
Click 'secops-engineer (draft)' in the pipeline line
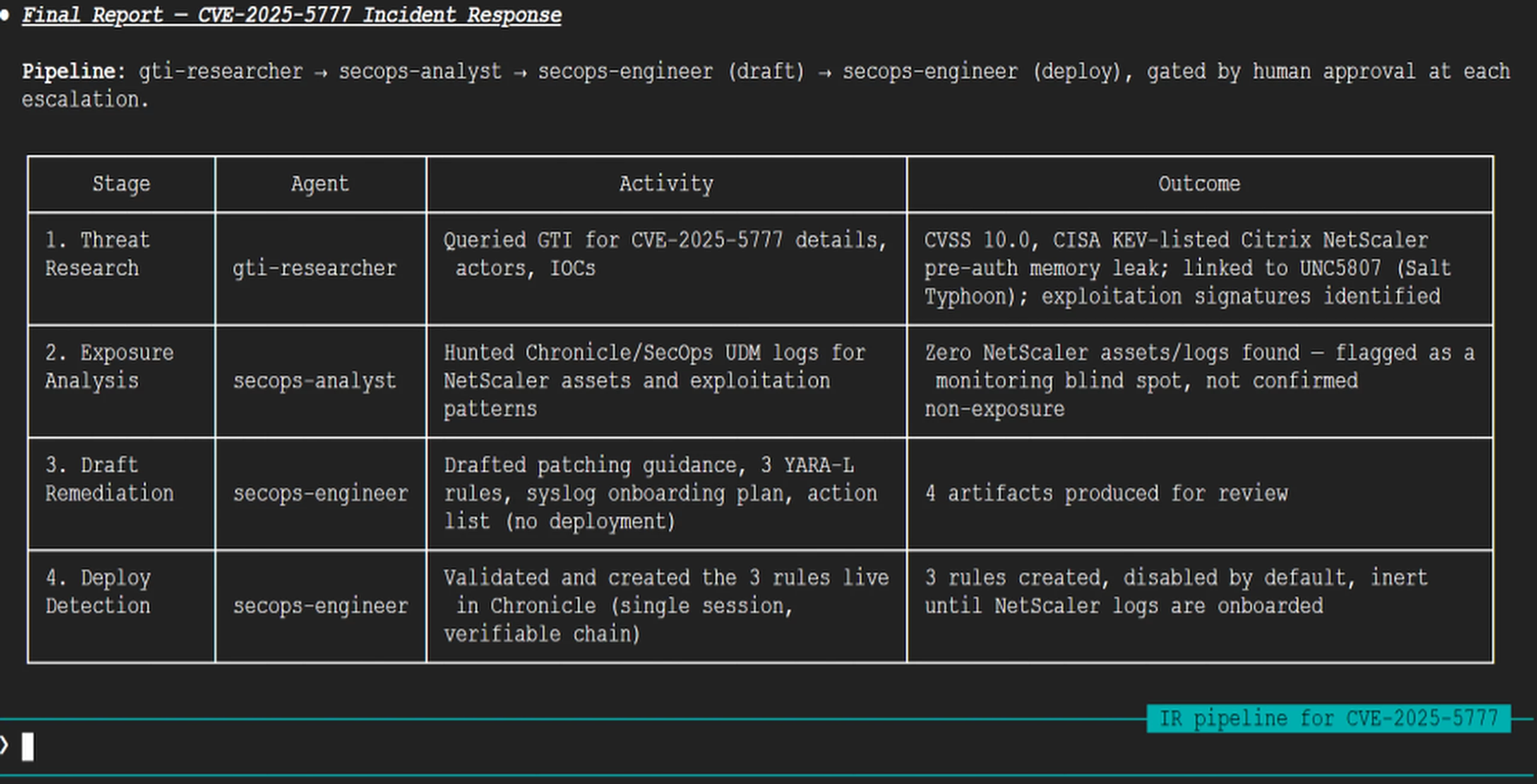[x=671, y=71]
